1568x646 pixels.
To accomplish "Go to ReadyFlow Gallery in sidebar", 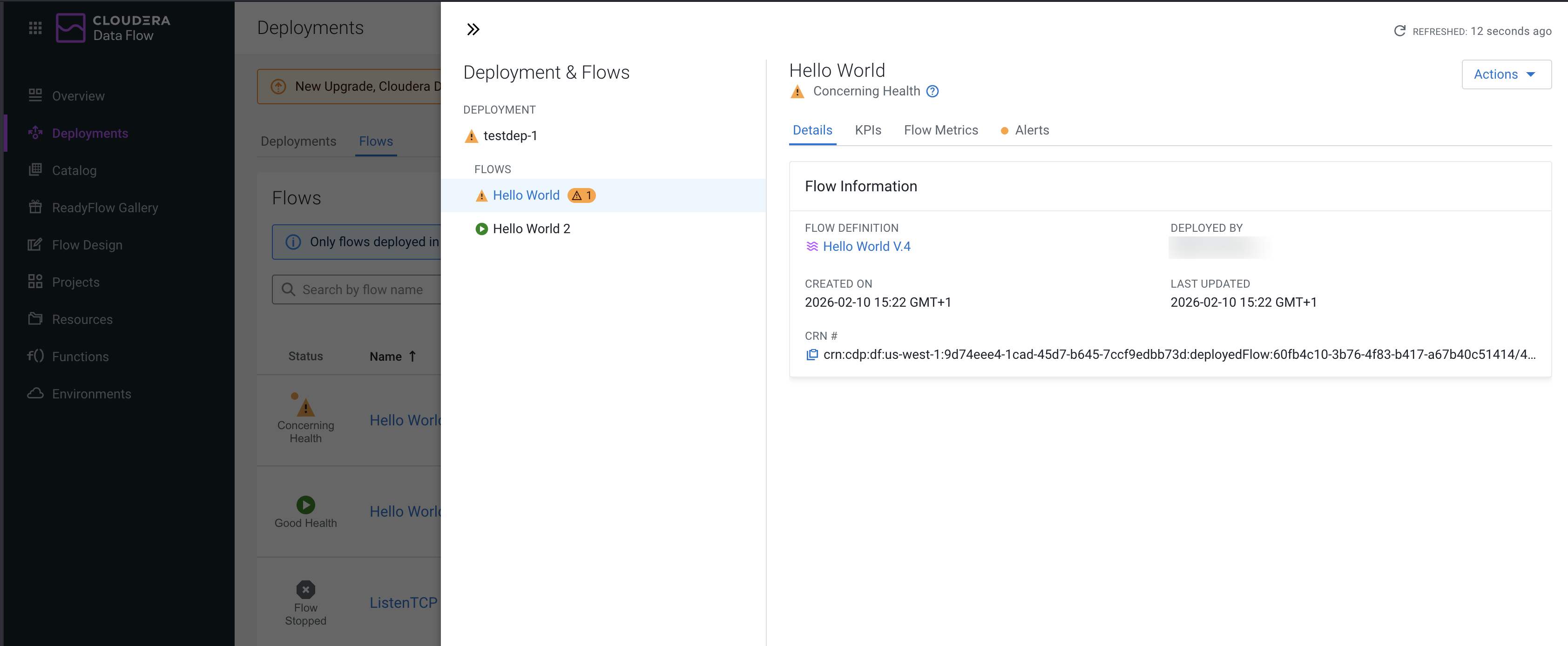I will pos(105,208).
